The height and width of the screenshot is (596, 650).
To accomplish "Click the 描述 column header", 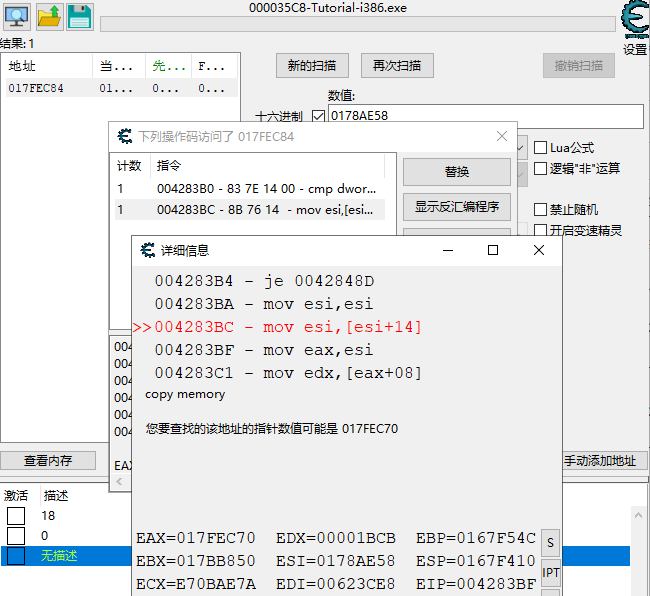I will (56, 495).
